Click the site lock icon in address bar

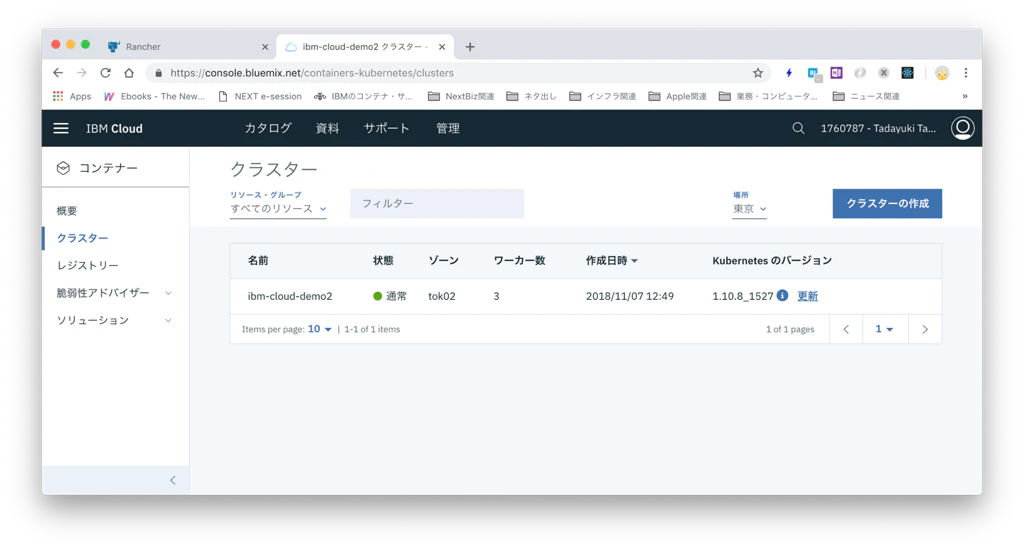[x=158, y=73]
